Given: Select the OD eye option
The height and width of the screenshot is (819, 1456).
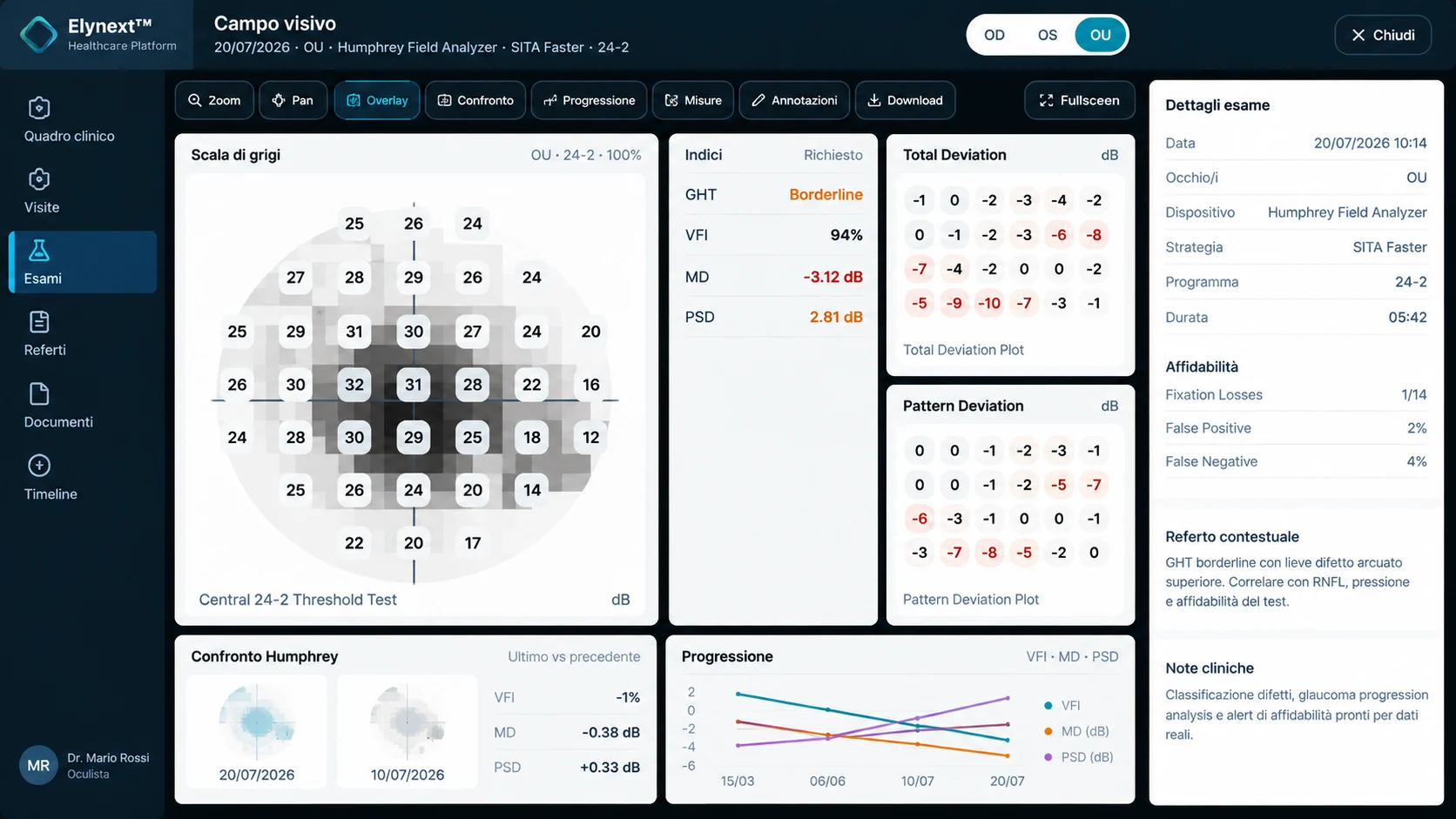Looking at the screenshot, I should (994, 35).
